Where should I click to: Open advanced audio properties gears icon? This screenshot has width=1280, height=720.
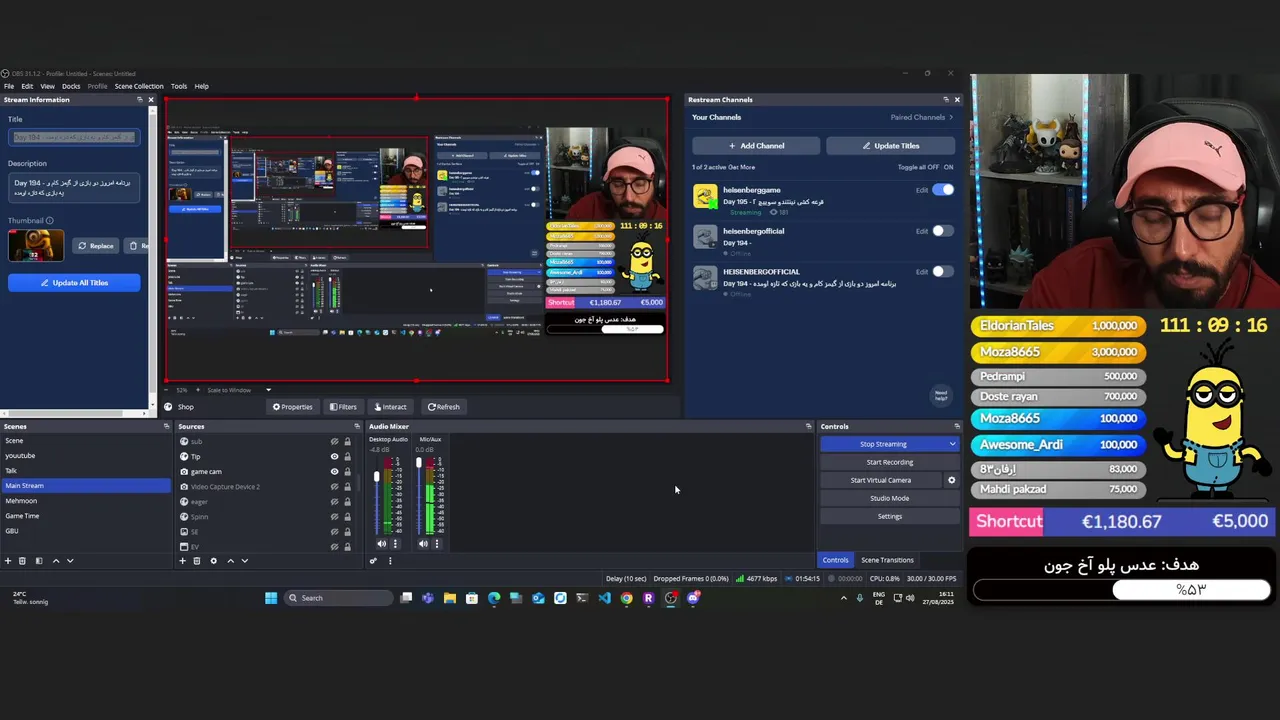(373, 561)
